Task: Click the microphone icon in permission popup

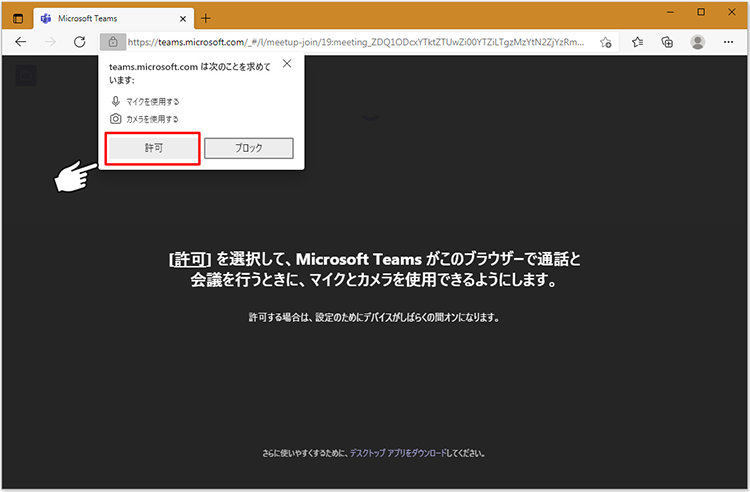Action: click(115, 101)
